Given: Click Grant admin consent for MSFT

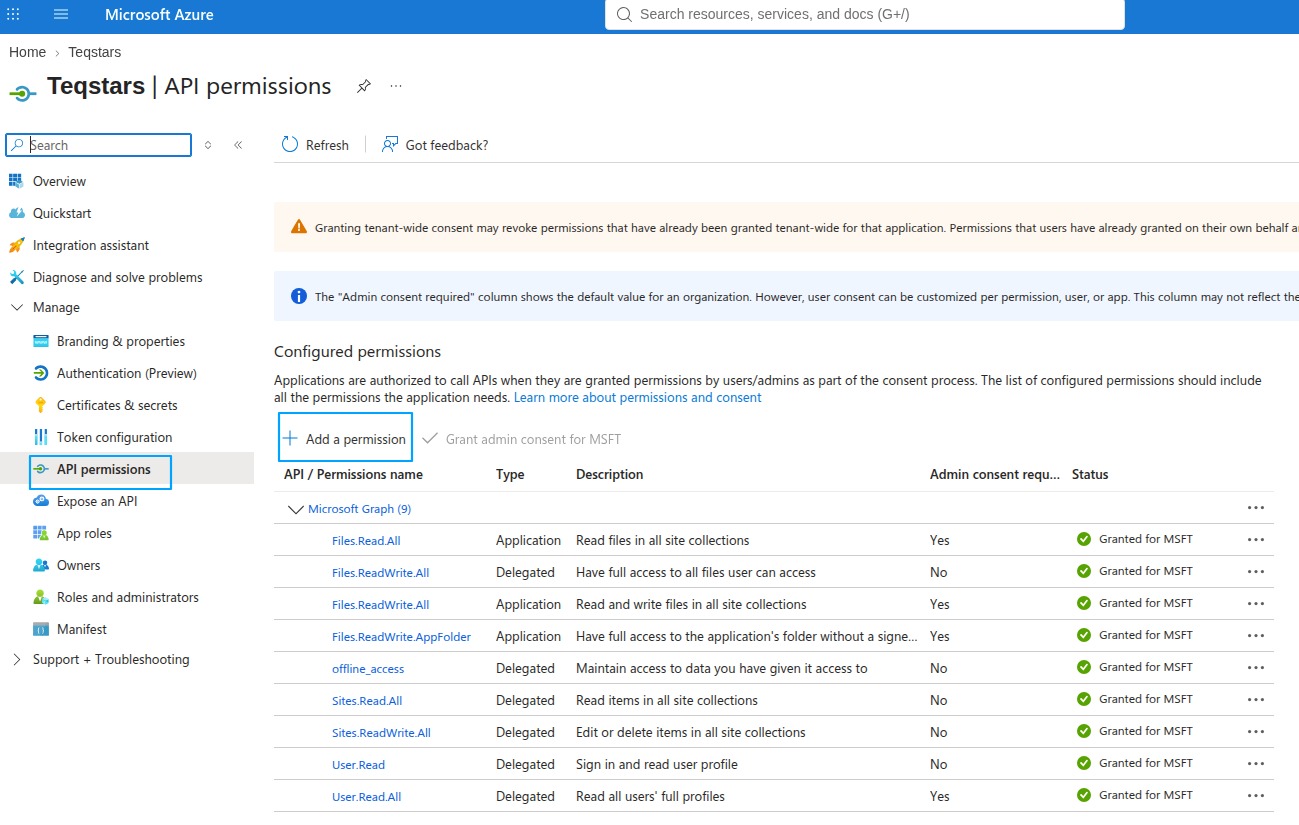Looking at the screenshot, I should [522, 439].
